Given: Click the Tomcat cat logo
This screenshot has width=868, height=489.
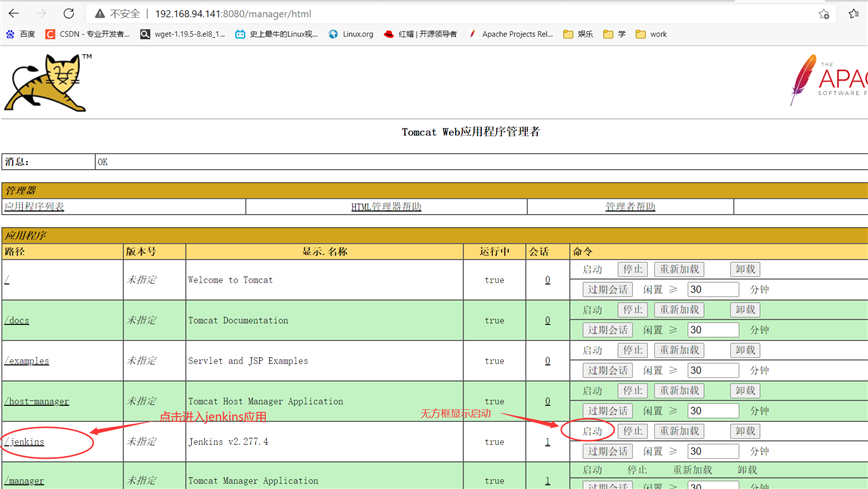Looking at the screenshot, I should pyautogui.click(x=47, y=83).
